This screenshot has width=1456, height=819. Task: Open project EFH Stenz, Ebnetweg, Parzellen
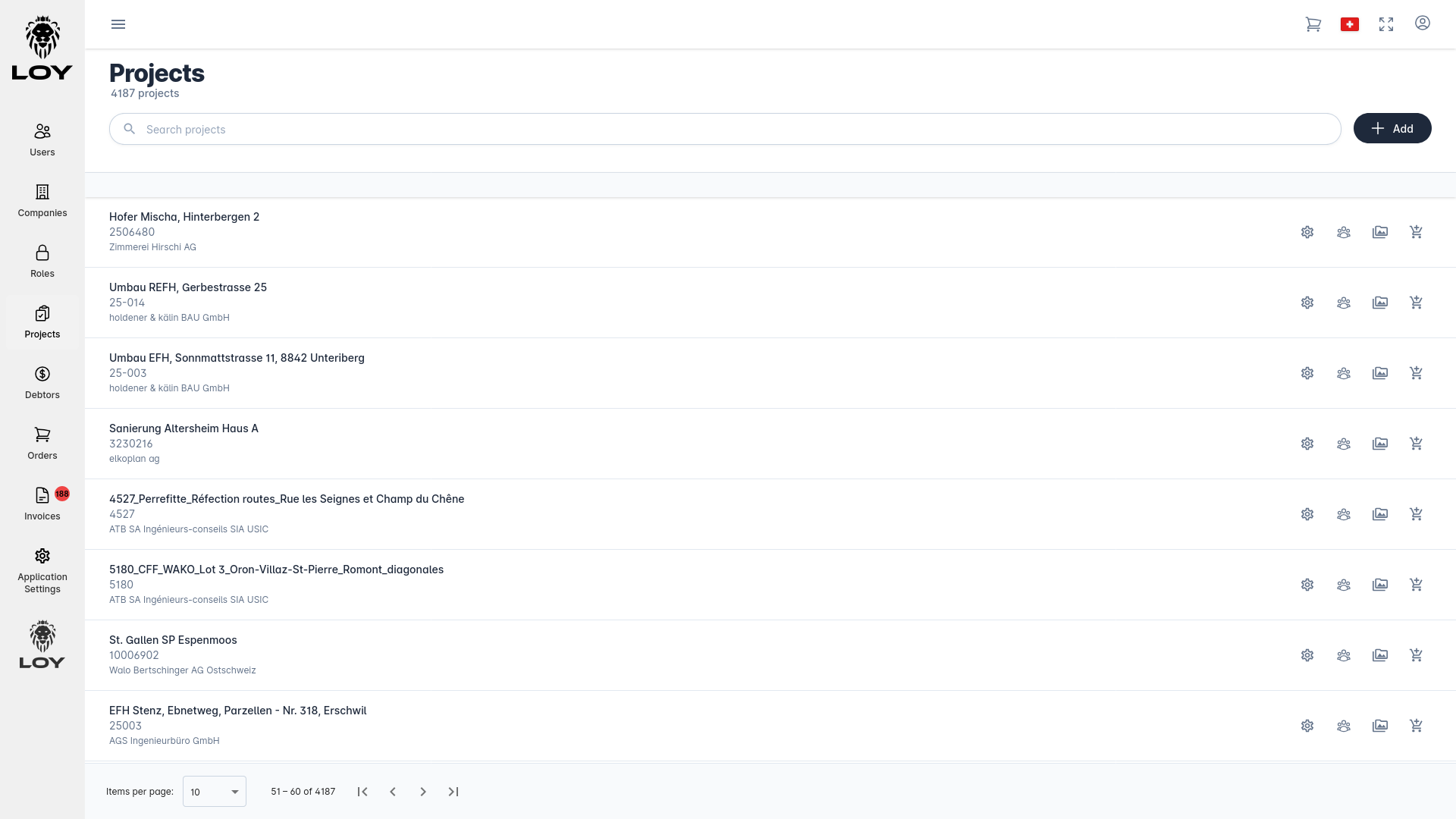pyautogui.click(x=237, y=711)
